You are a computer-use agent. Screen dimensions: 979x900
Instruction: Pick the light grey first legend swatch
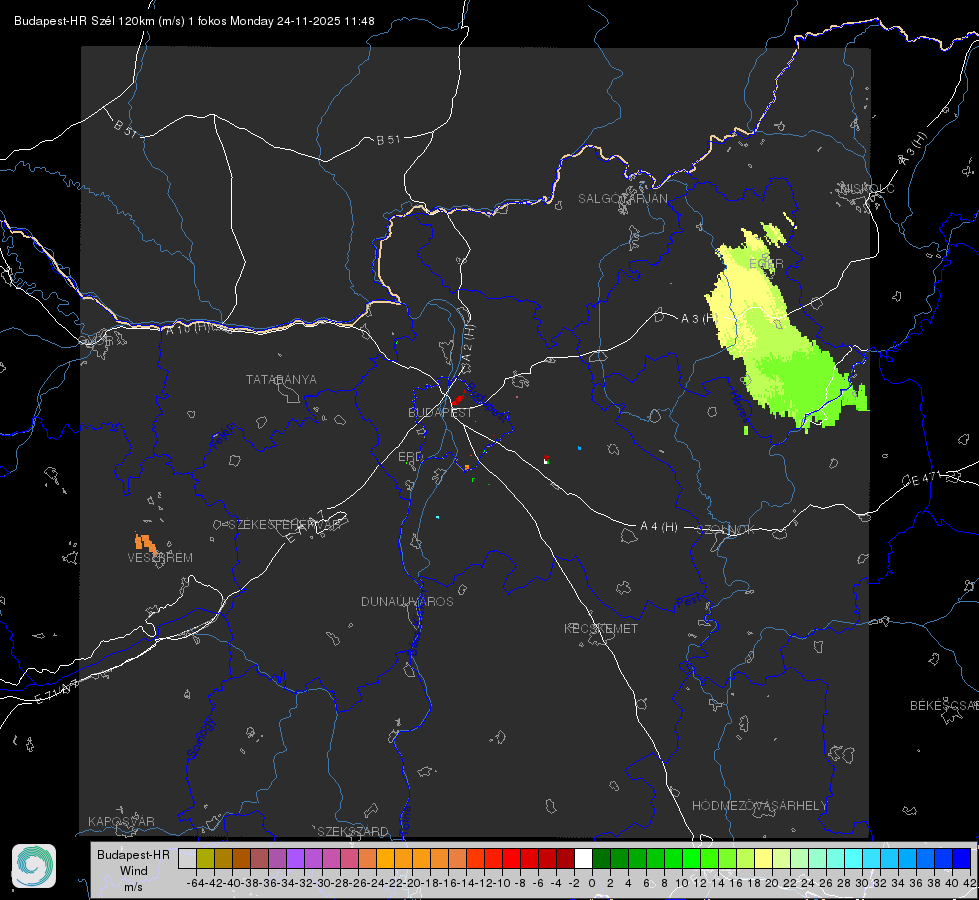point(187,858)
